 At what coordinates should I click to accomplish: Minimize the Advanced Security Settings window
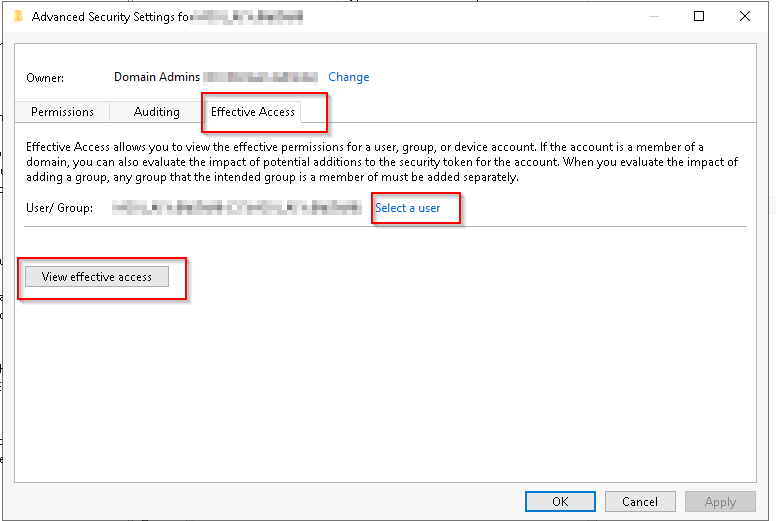(x=653, y=16)
